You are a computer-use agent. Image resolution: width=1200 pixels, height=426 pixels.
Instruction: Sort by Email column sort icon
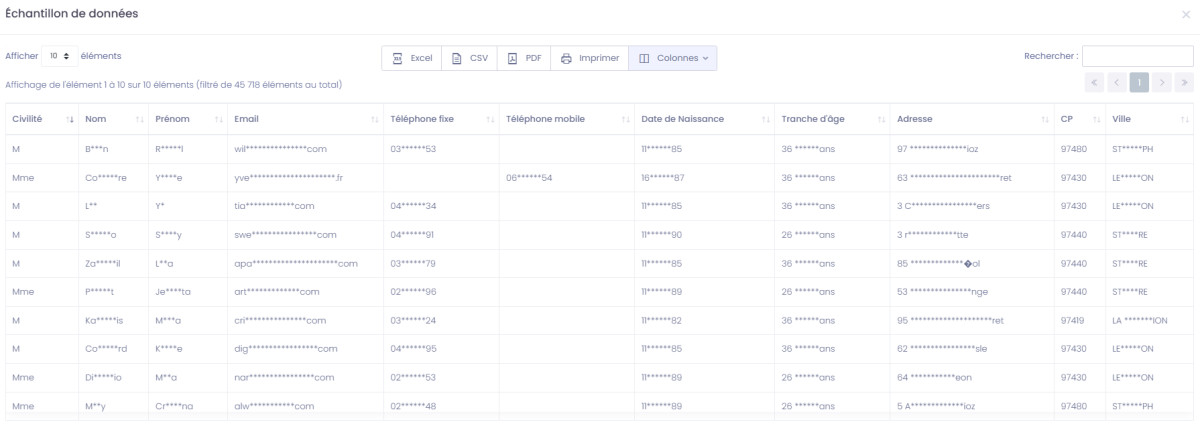374,119
